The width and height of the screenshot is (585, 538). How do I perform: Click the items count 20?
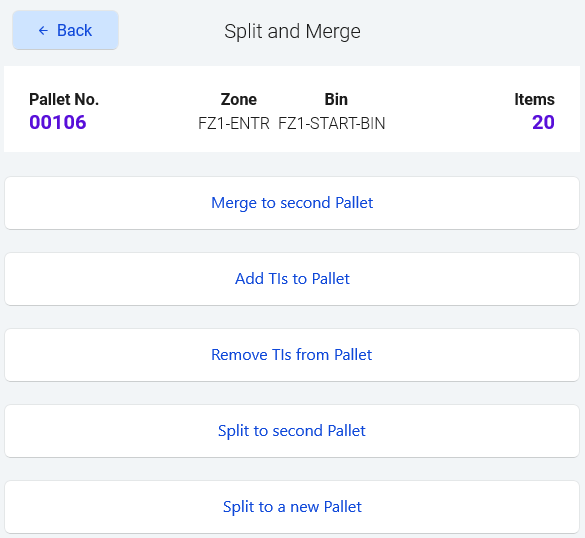click(543, 122)
